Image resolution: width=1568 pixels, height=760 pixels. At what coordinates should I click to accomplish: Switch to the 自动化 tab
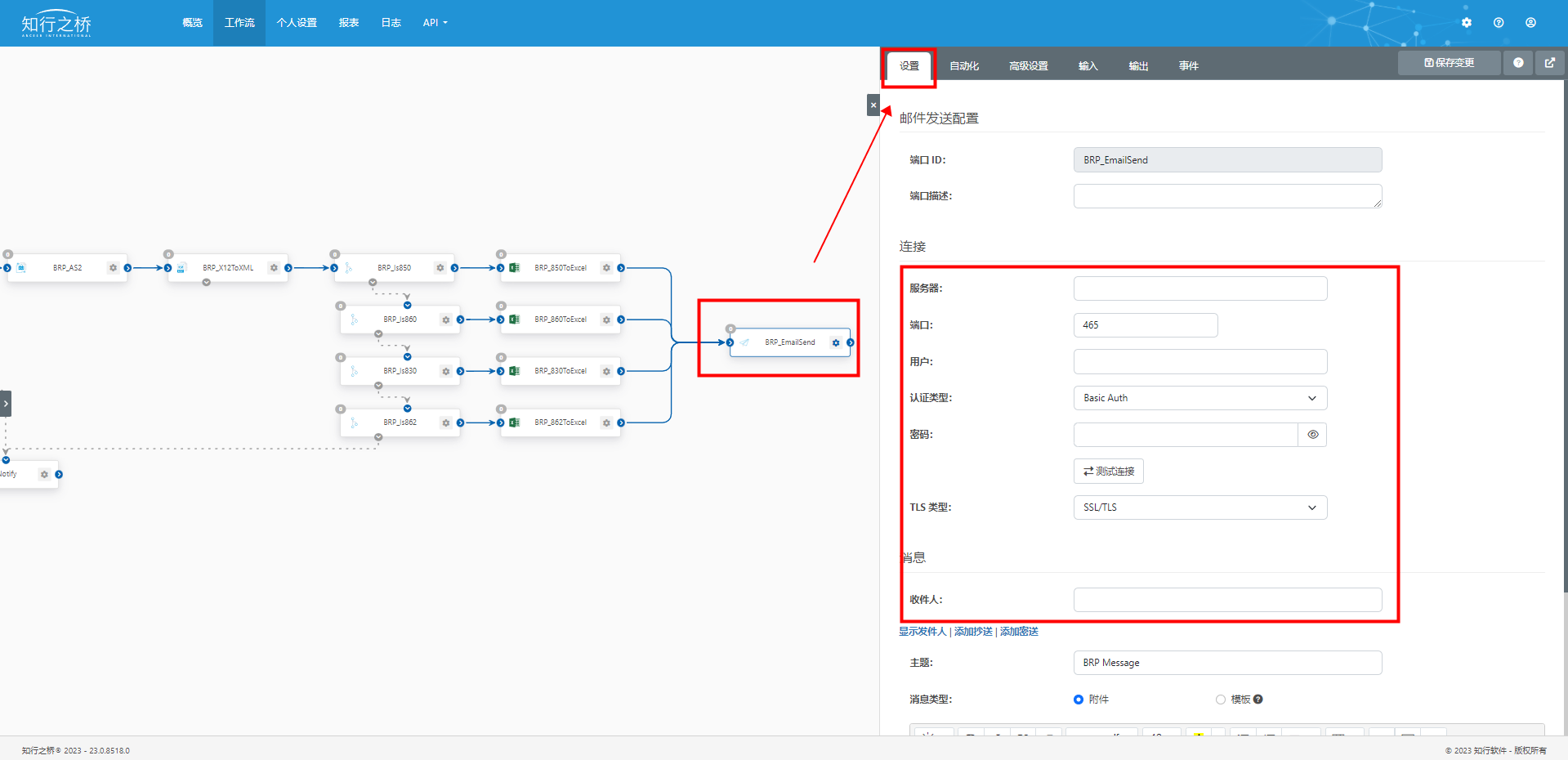[x=964, y=66]
